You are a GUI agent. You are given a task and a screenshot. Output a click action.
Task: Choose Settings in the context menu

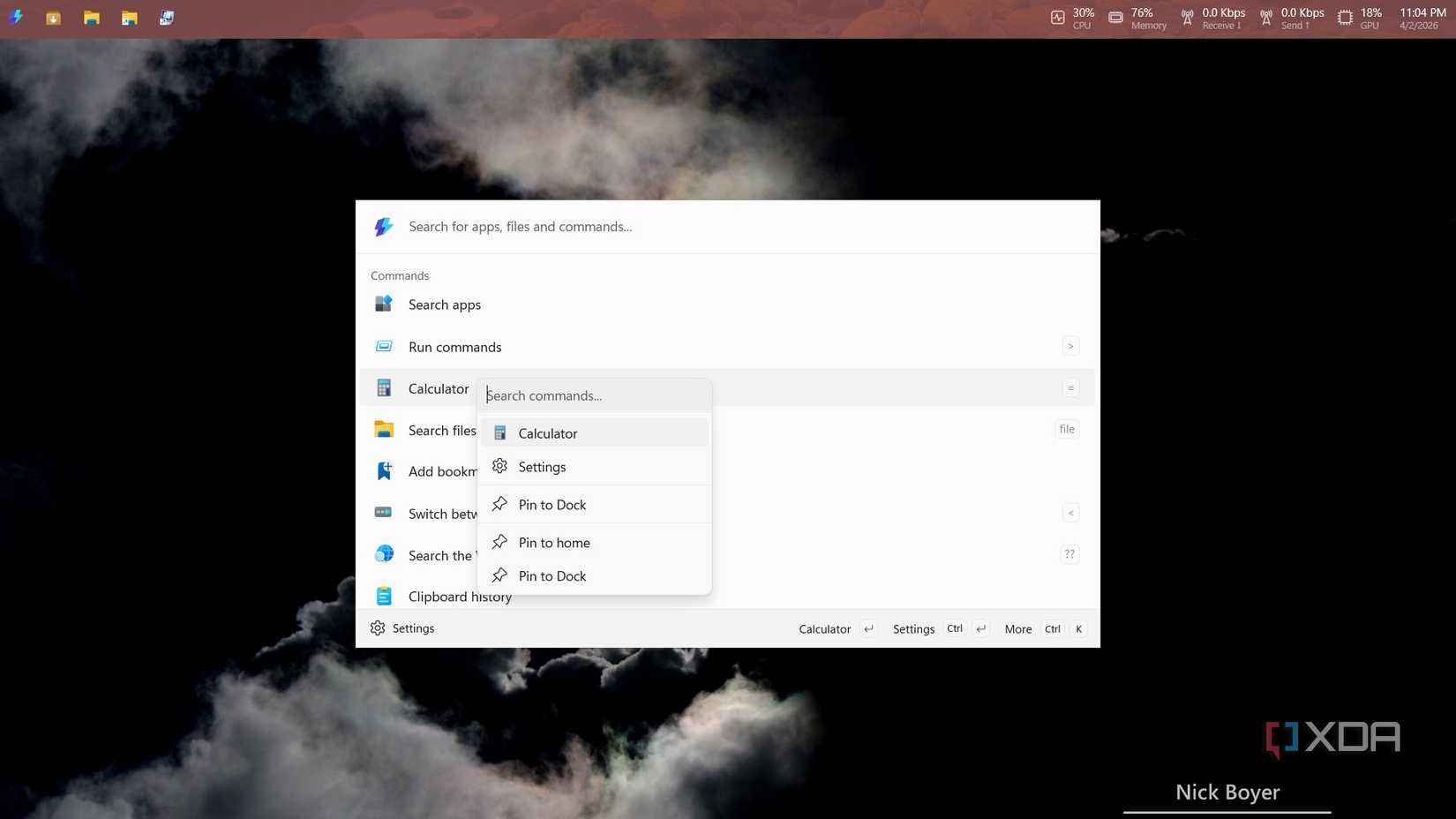(x=594, y=466)
